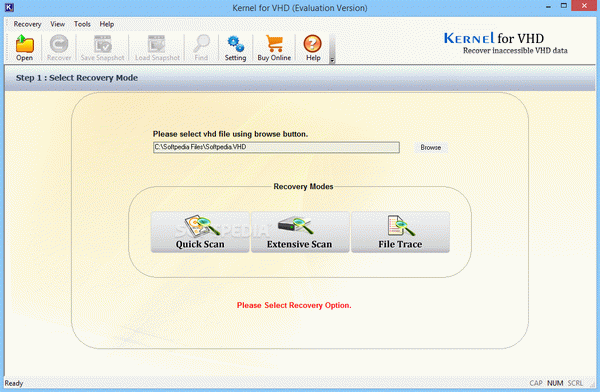Viewport: 600px width, 392px height.
Task: Click the Save Snapshot toolbar icon
Action: coord(103,48)
